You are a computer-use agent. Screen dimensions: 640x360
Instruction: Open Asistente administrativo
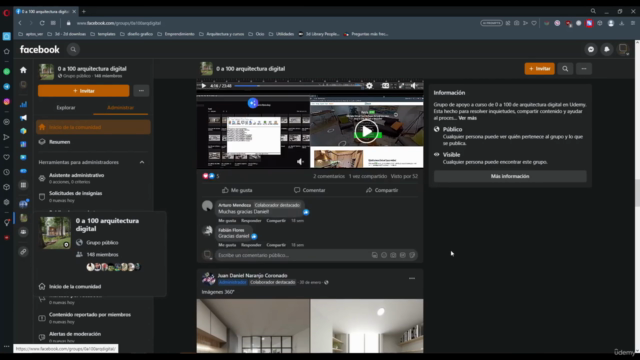pyautogui.click(x=76, y=178)
